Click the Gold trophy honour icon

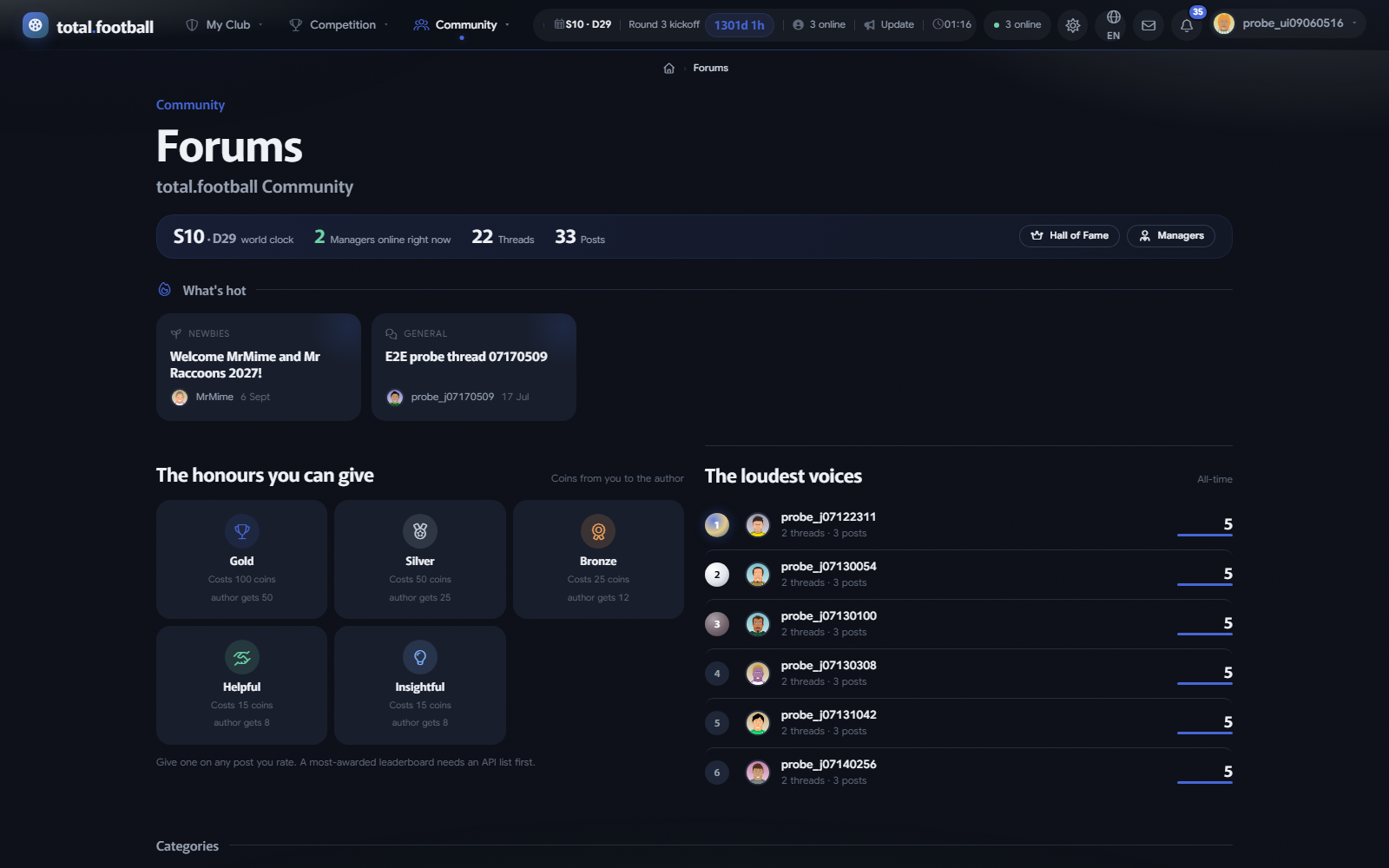pyautogui.click(x=242, y=531)
